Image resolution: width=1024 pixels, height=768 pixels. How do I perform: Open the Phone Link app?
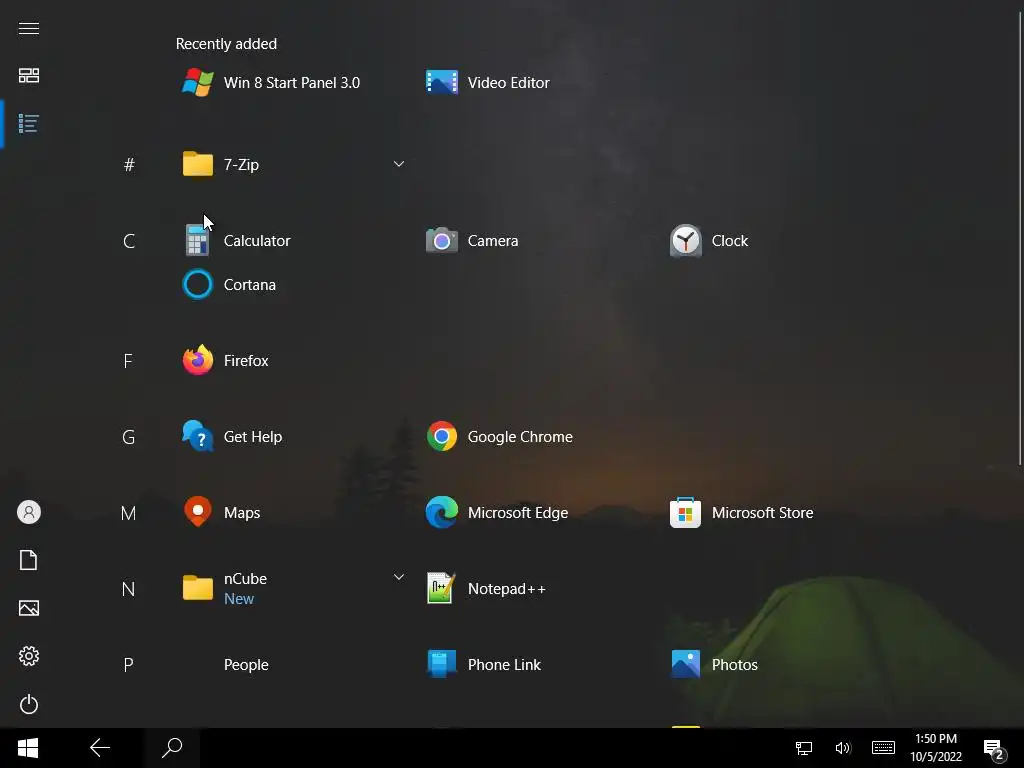point(483,665)
